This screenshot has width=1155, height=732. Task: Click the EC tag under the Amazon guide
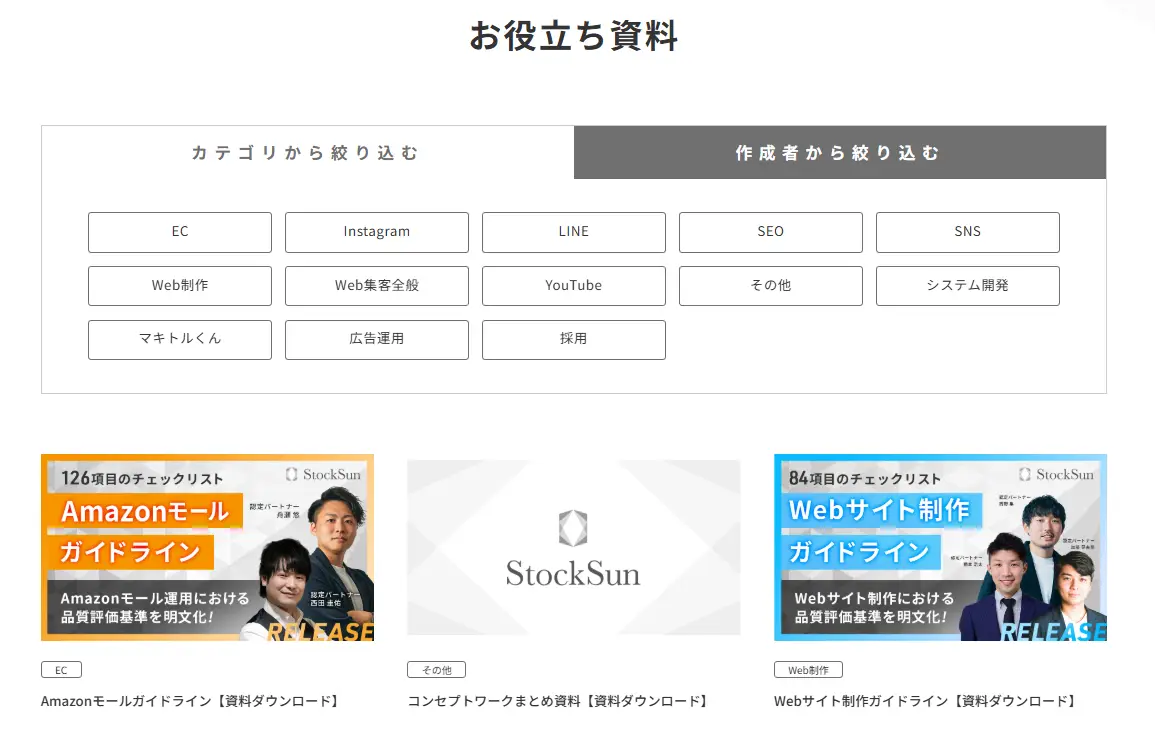pyautogui.click(x=61, y=669)
